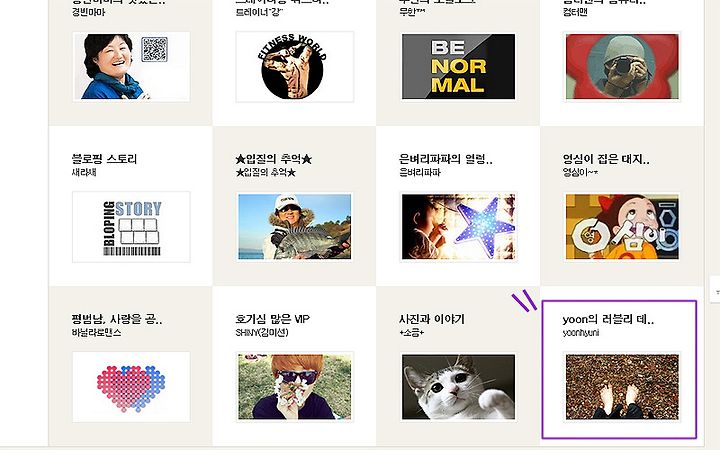Select the author name SHINY(김미선)
This screenshot has width=720, height=450.
tap(262, 332)
